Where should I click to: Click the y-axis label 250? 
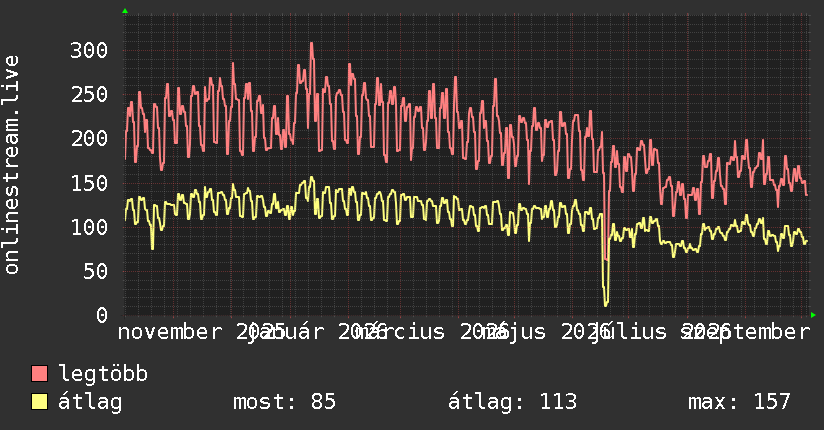coord(89,95)
